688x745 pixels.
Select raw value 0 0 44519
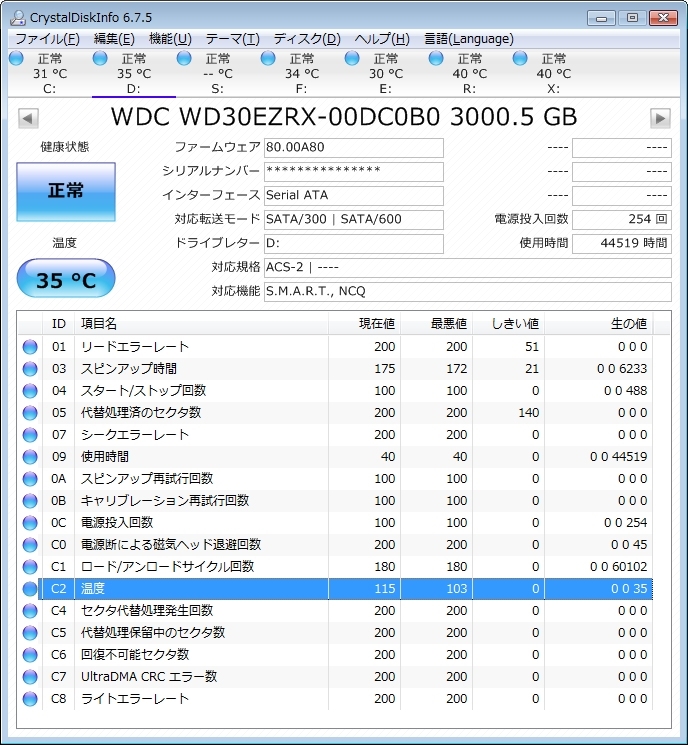tap(619, 457)
